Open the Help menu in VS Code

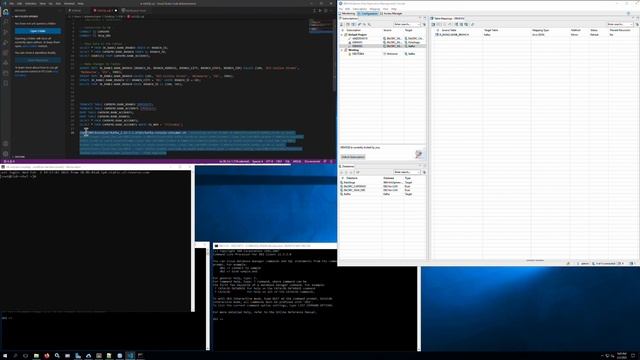point(80,4)
